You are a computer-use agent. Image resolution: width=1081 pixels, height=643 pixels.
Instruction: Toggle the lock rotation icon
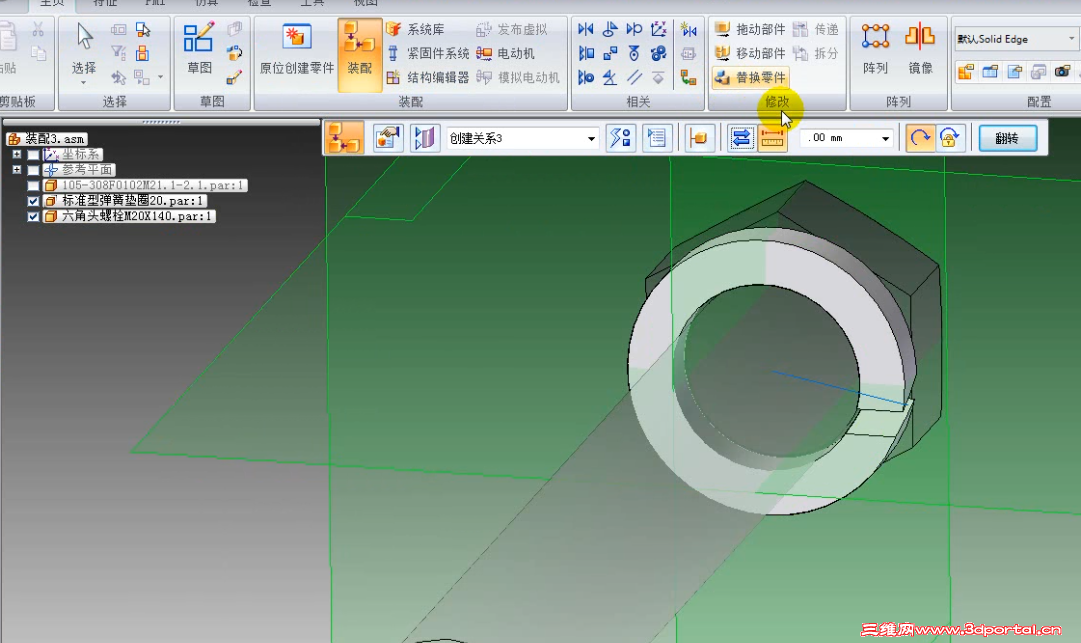coord(949,138)
